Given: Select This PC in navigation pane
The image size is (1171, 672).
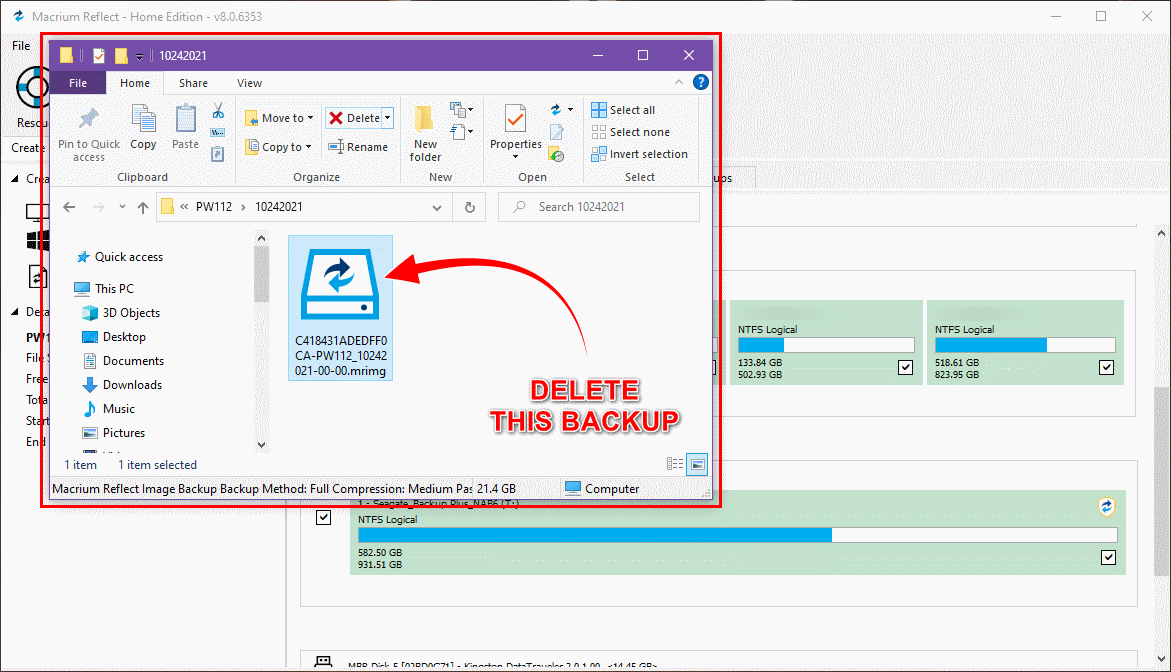Looking at the screenshot, I should [105, 288].
